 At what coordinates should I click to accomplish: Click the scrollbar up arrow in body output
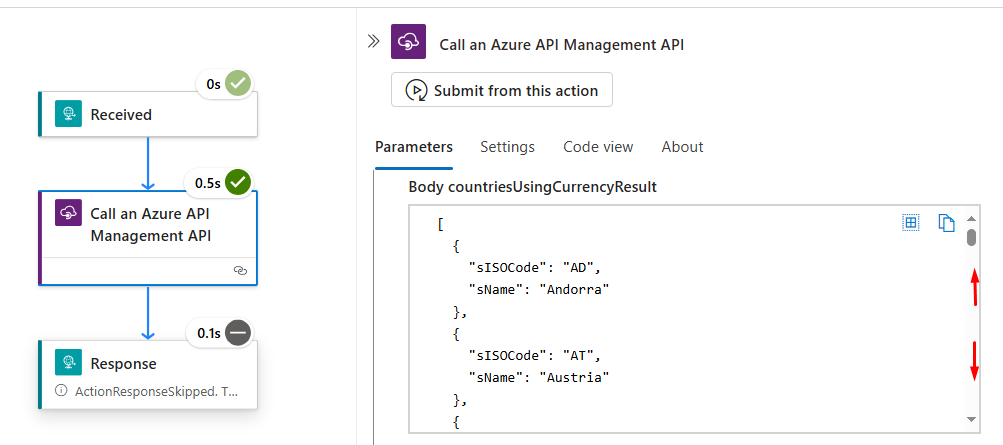pos(971,218)
